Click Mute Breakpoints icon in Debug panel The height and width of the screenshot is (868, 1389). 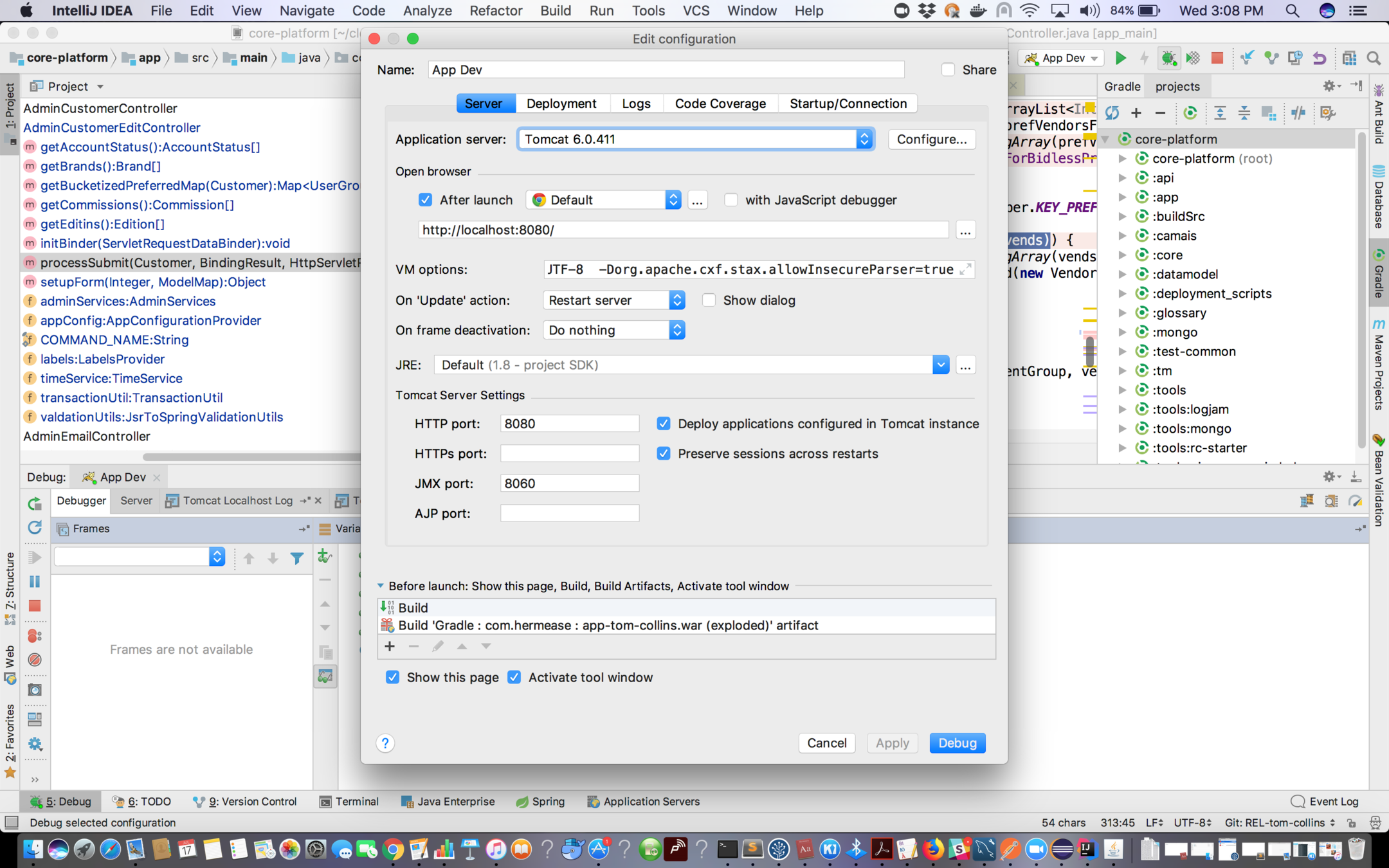click(35, 660)
